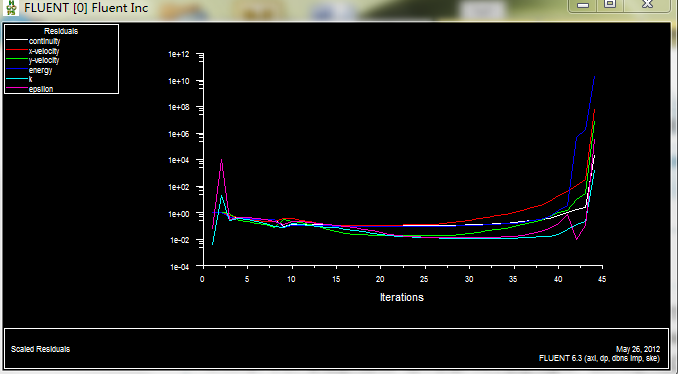
Task: Click the blue energy line sample in legend
Action: pos(16,69)
